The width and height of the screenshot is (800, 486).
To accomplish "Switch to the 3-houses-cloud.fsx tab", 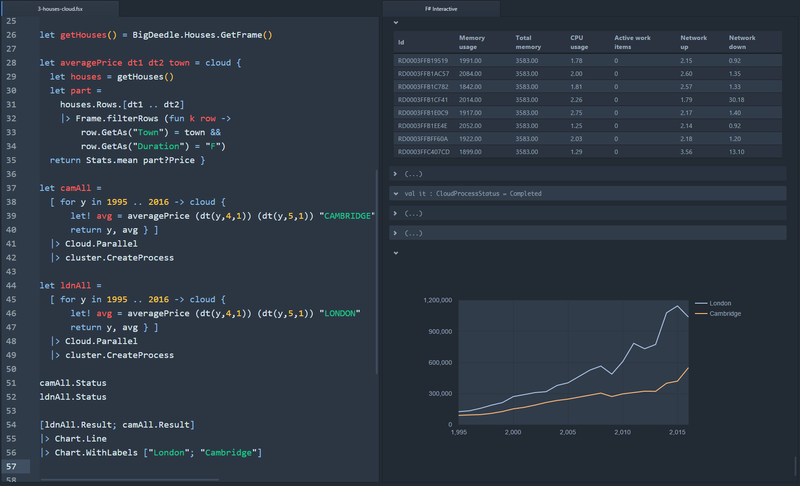I will pos(60,8).
